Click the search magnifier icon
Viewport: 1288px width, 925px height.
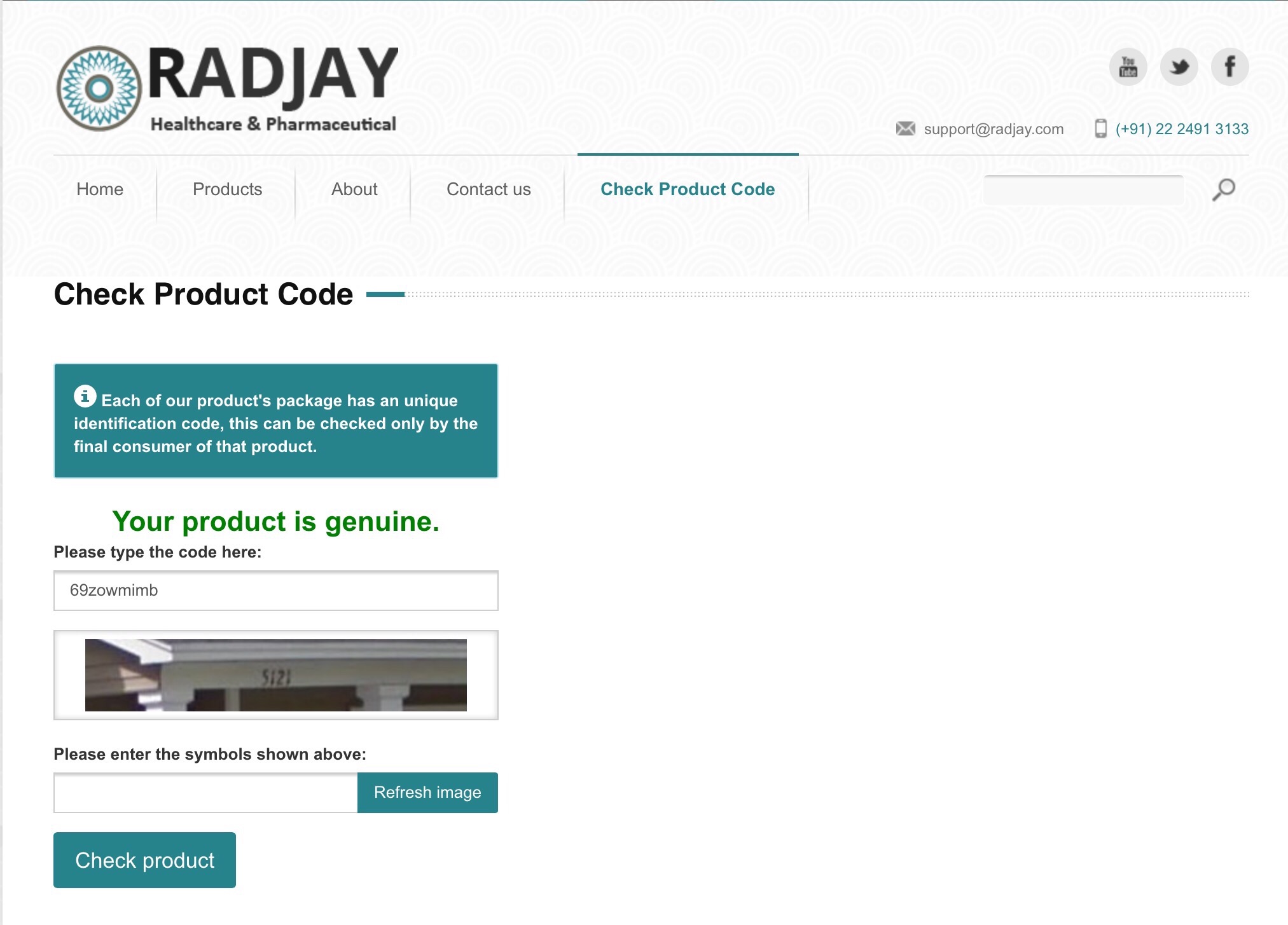(x=1223, y=189)
